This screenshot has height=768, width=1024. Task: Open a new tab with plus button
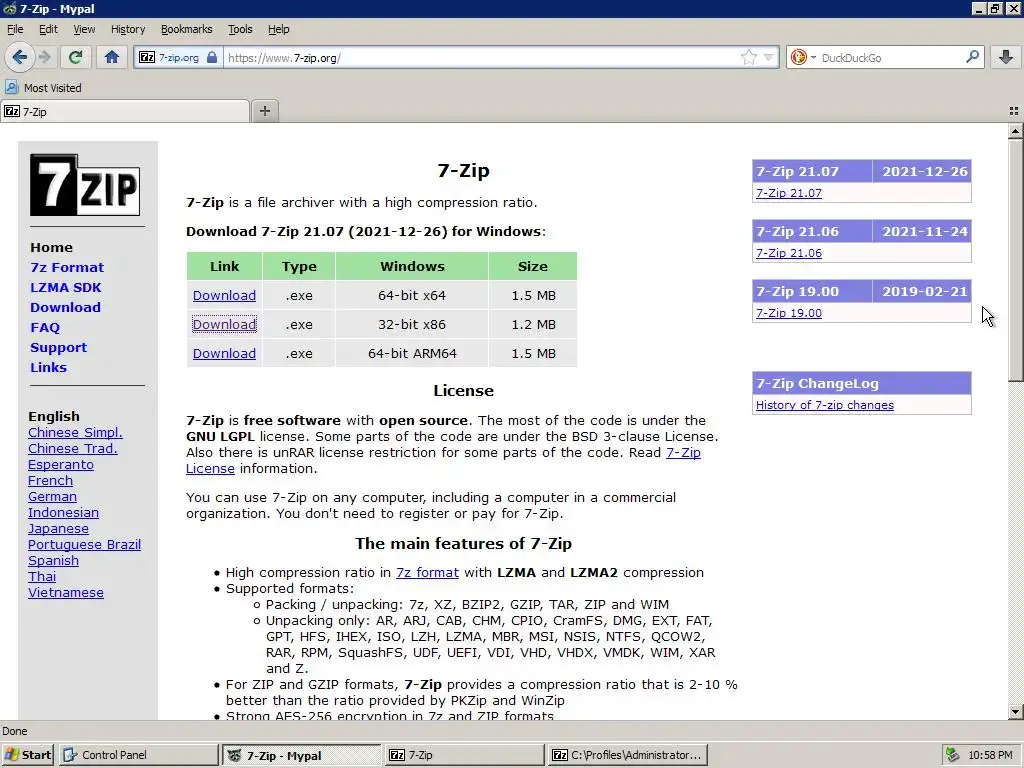point(264,111)
